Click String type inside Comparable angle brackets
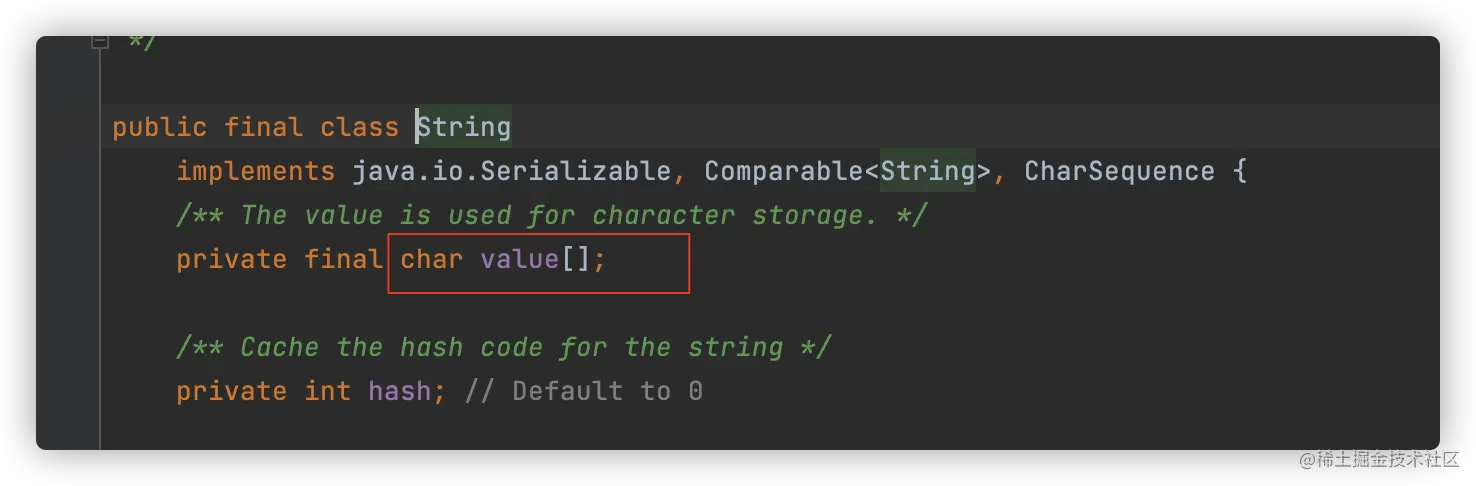 point(927,171)
